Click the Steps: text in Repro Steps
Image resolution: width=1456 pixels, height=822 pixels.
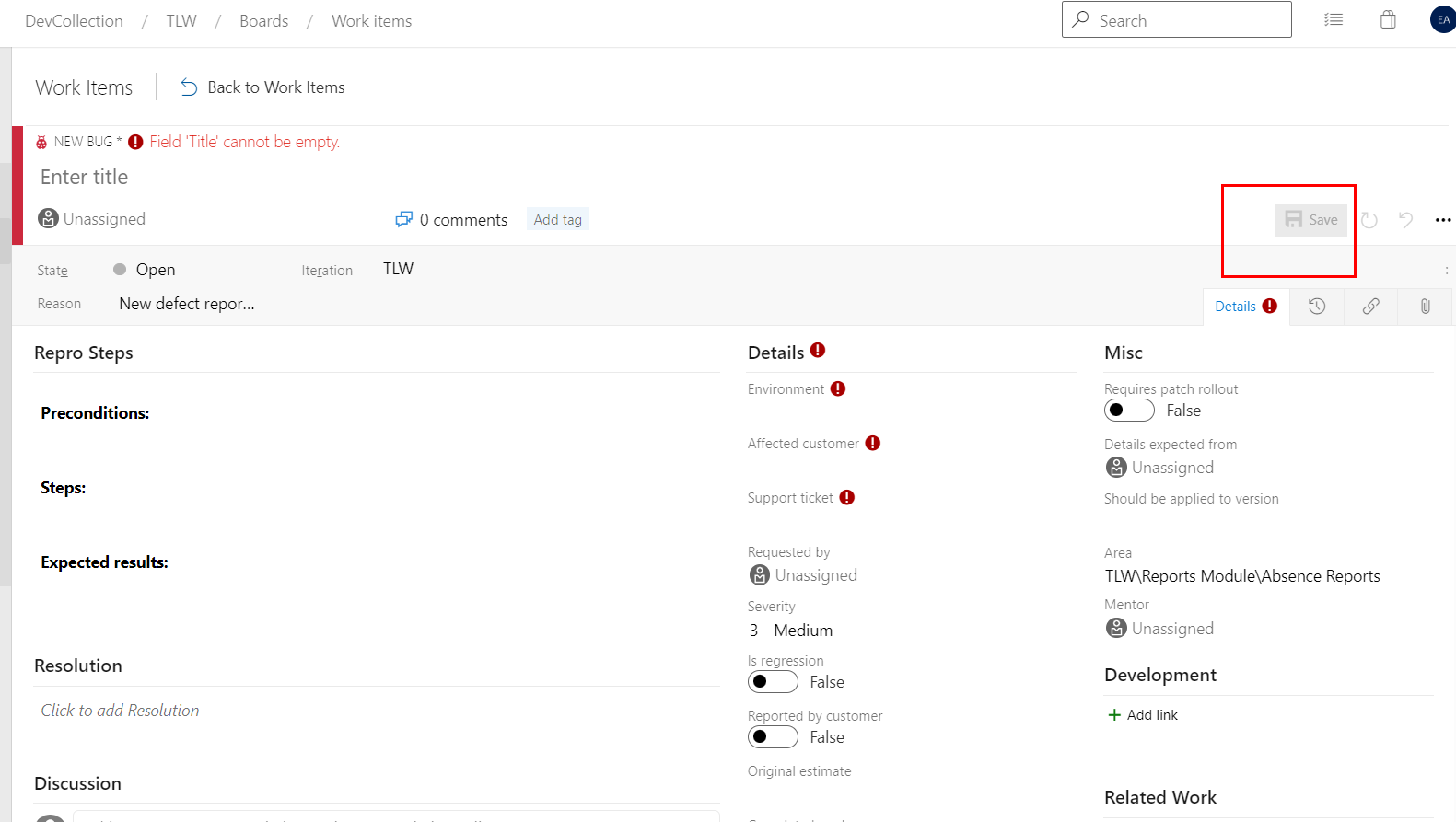[x=64, y=488]
